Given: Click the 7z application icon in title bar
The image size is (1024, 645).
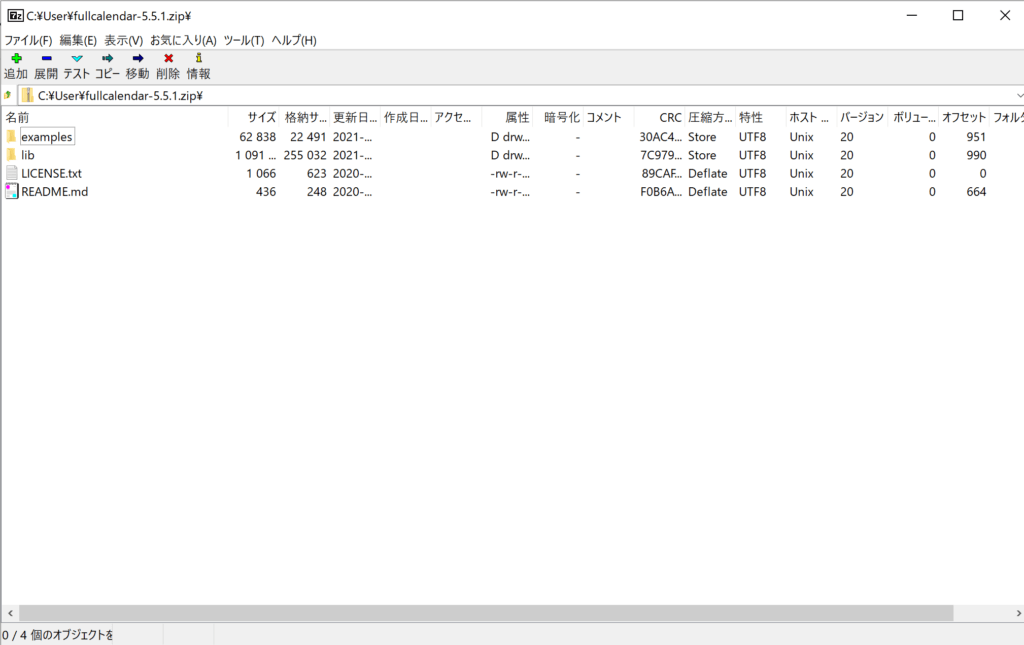Looking at the screenshot, I should pos(15,16).
